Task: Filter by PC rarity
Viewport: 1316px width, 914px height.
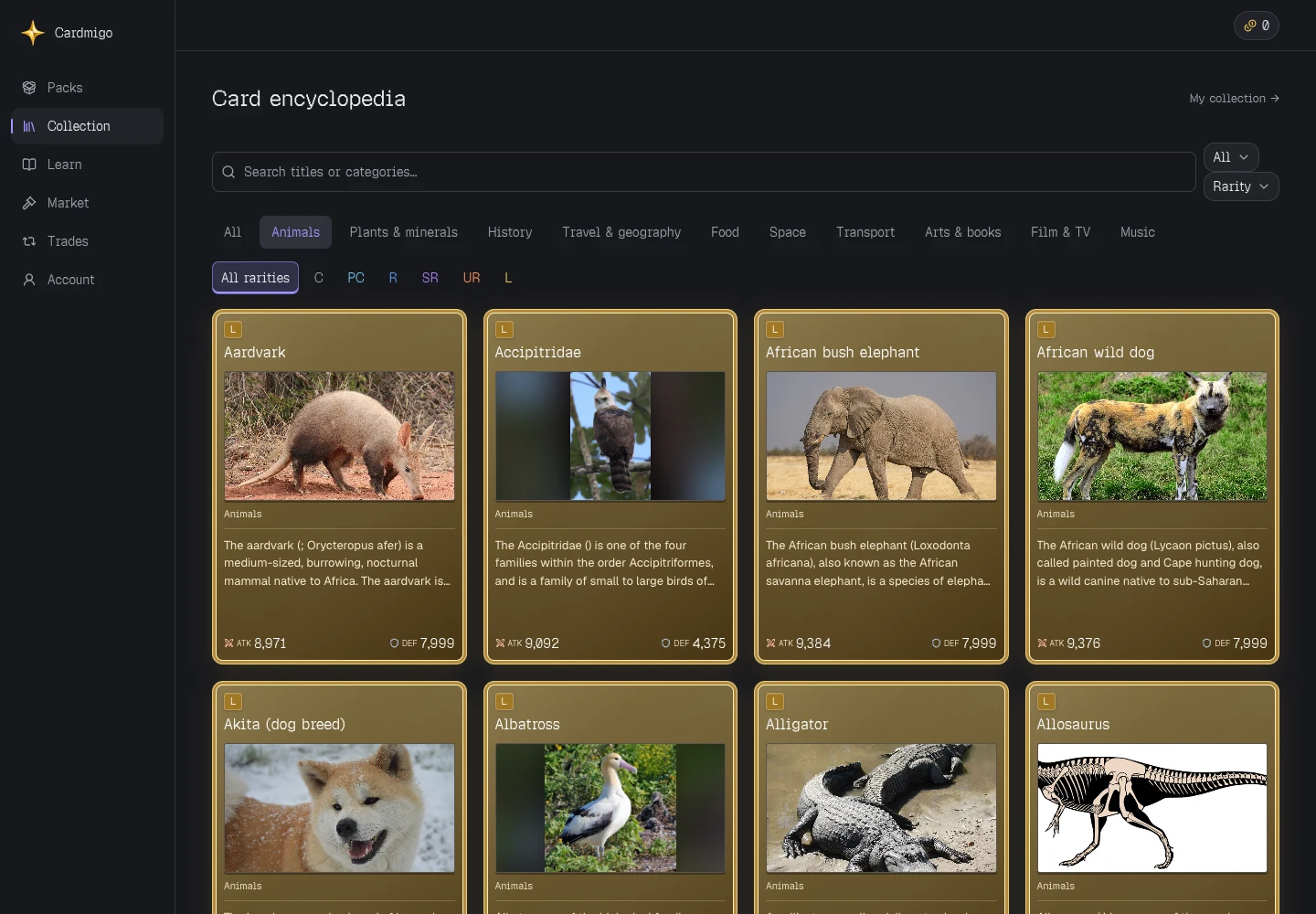Action: pos(356,278)
